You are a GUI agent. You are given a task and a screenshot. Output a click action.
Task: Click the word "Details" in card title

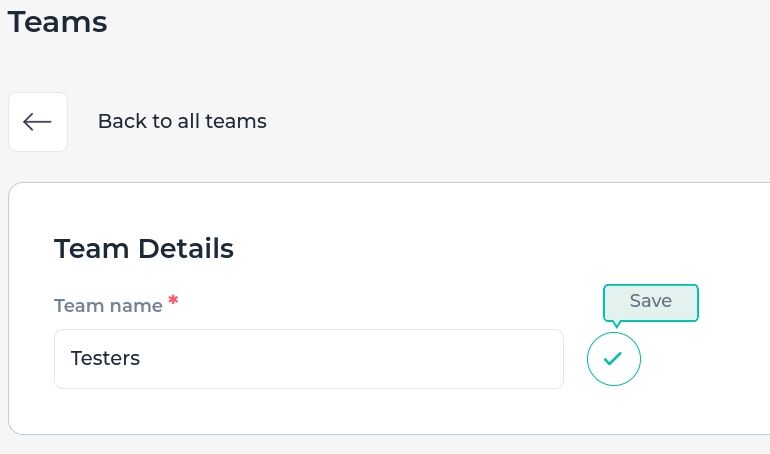[186, 248]
